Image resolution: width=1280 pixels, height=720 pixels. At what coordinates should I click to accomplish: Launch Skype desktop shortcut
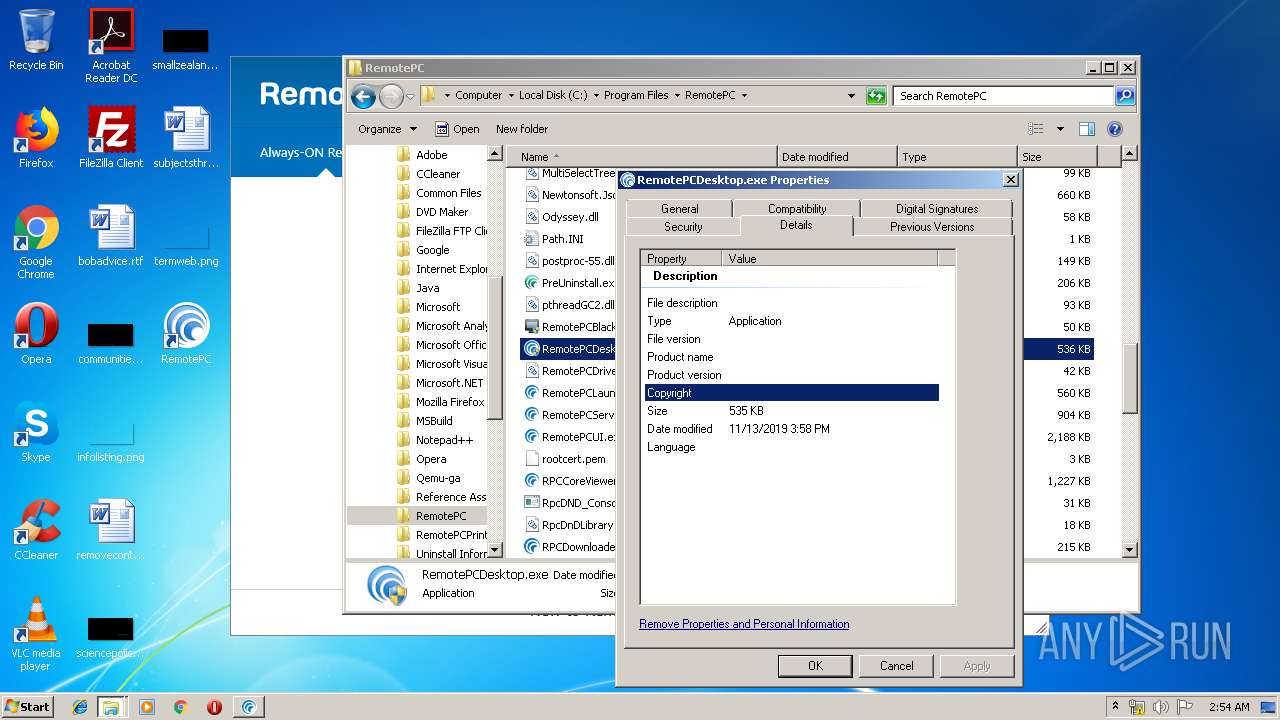pos(36,432)
